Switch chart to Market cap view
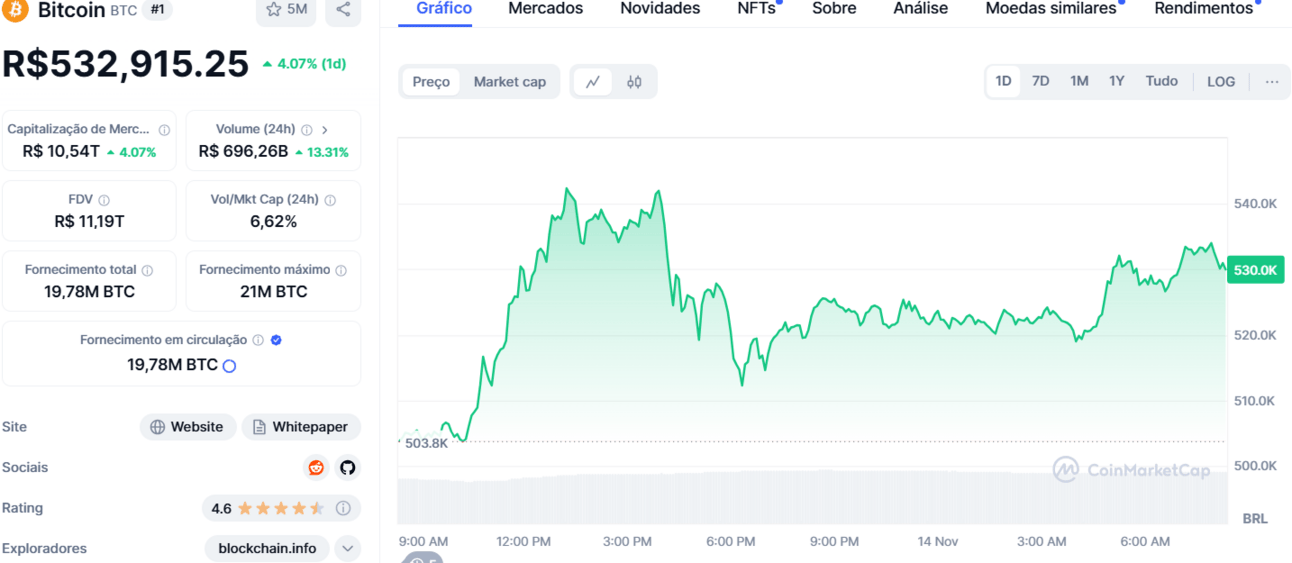The height and width of the screenshot is (563, 1292). 509,82
